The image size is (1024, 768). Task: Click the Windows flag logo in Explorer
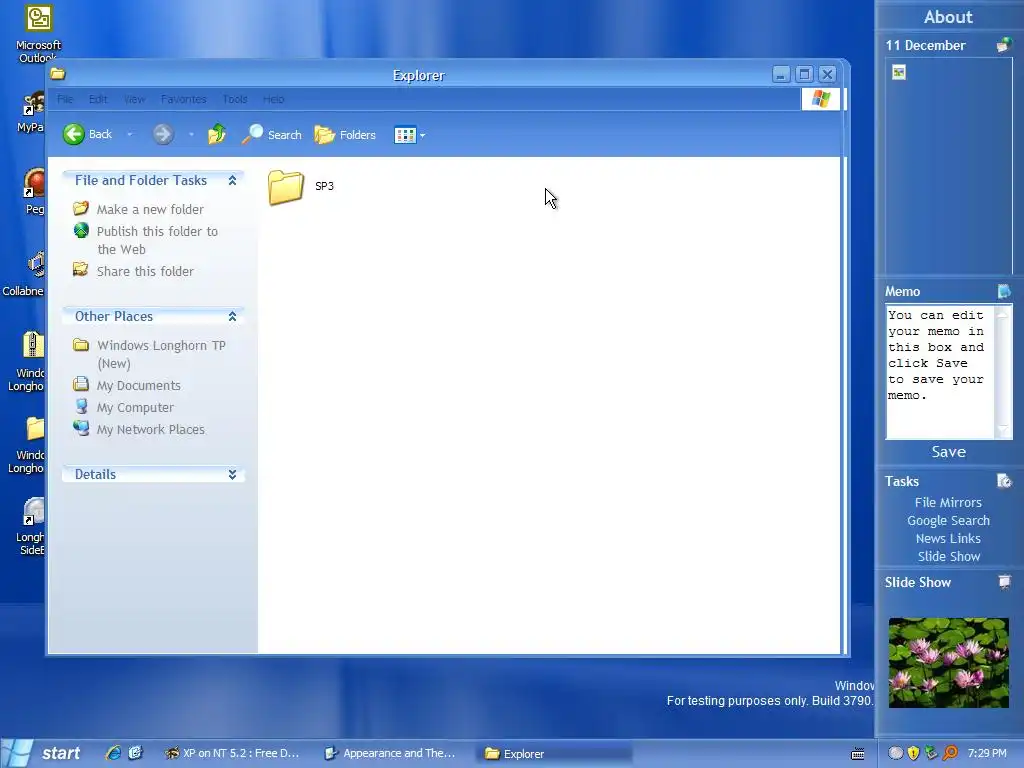tap(820, 99)
